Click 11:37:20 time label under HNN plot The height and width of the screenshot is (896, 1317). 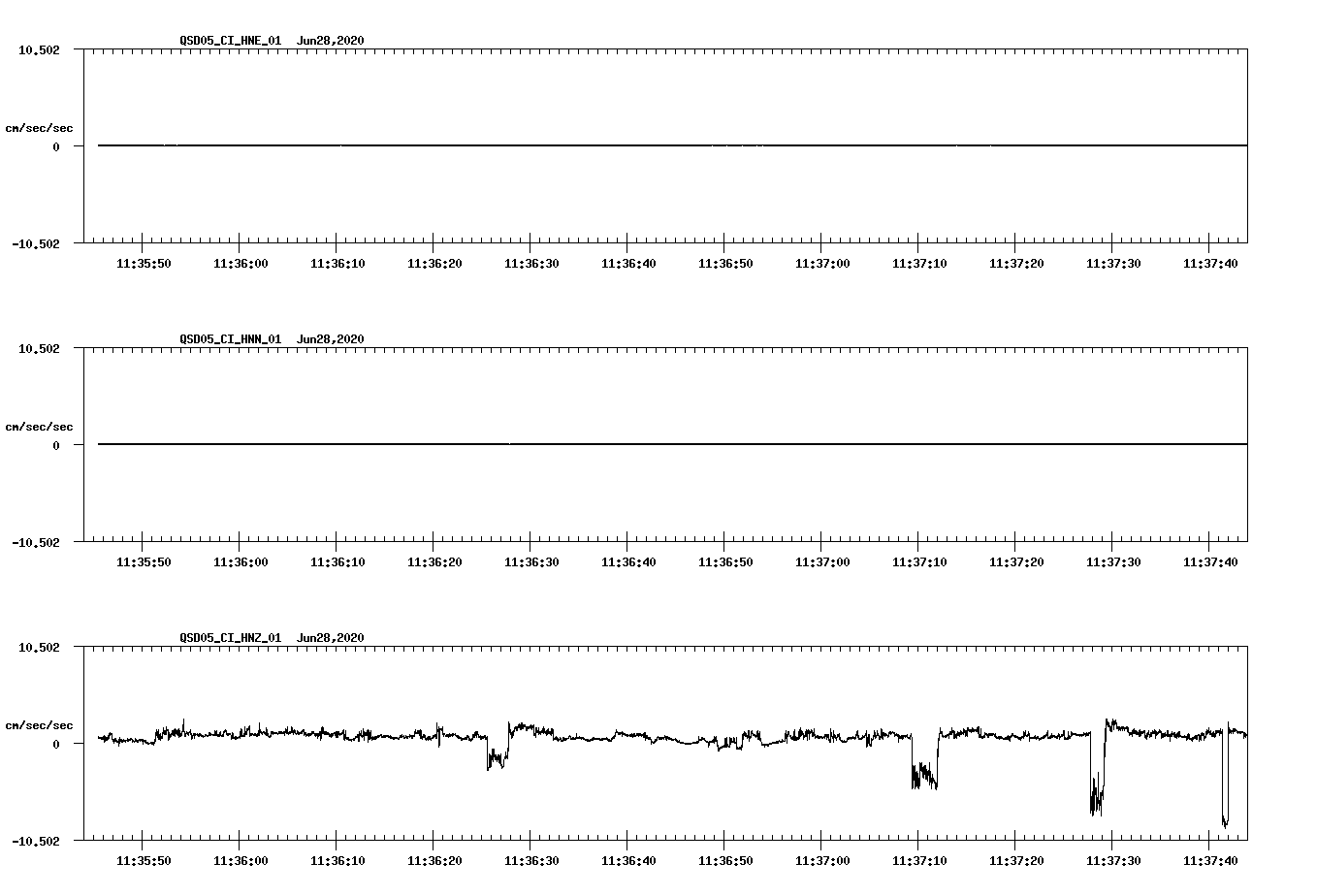click(1016, 562)
